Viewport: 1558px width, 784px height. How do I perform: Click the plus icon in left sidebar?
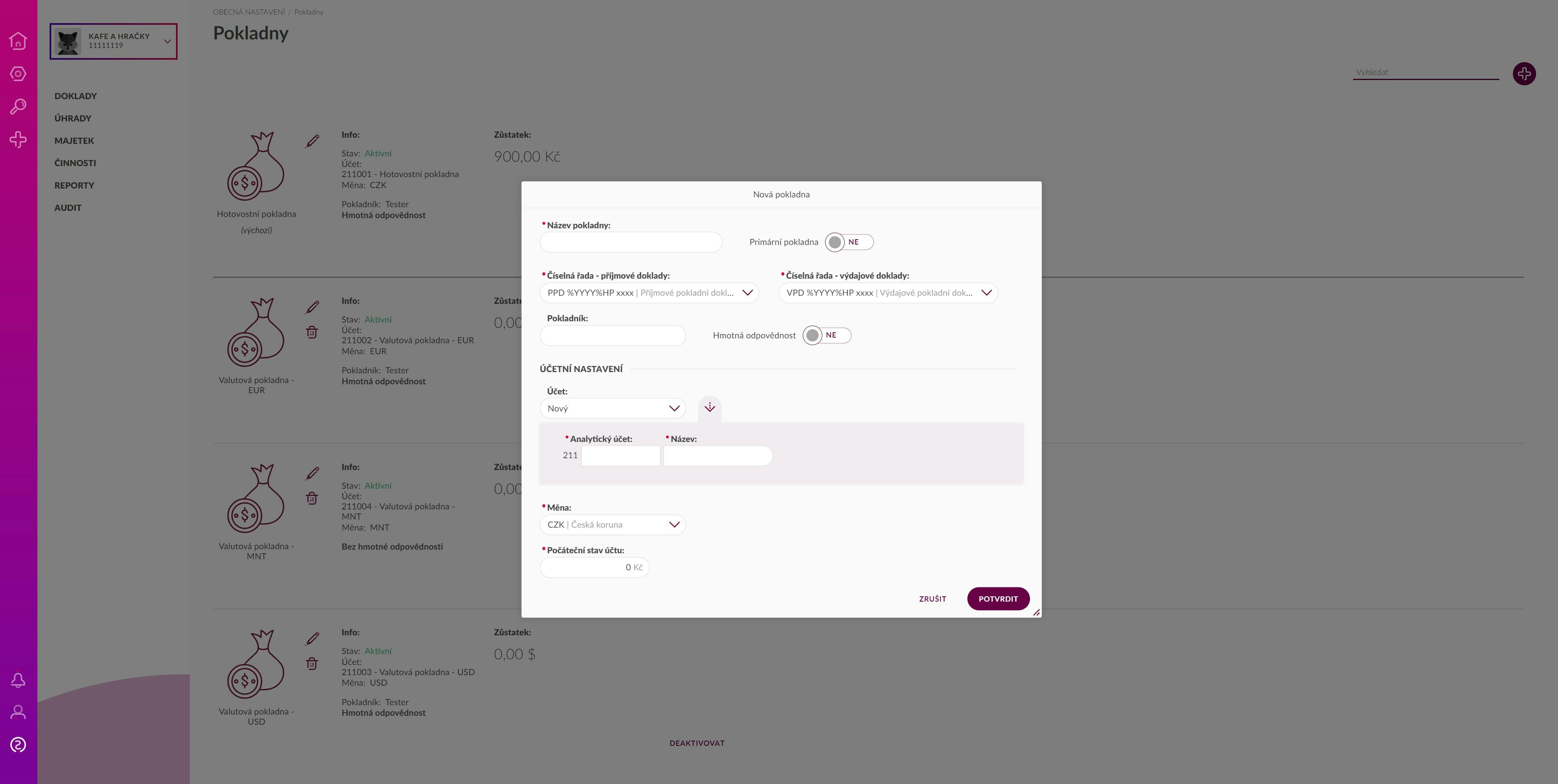pos(18,140)
